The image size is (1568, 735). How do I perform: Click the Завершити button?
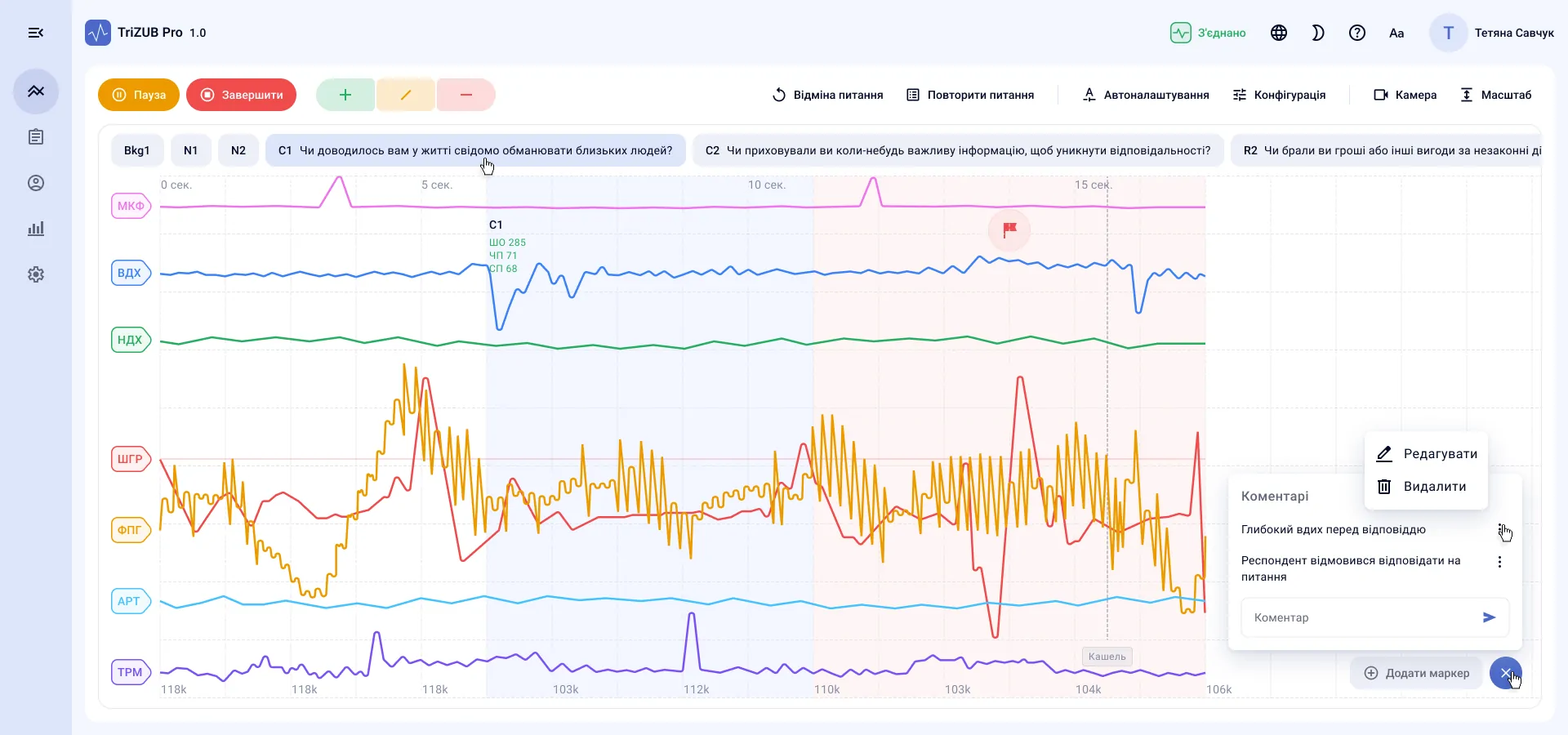[x=241, y=95]
